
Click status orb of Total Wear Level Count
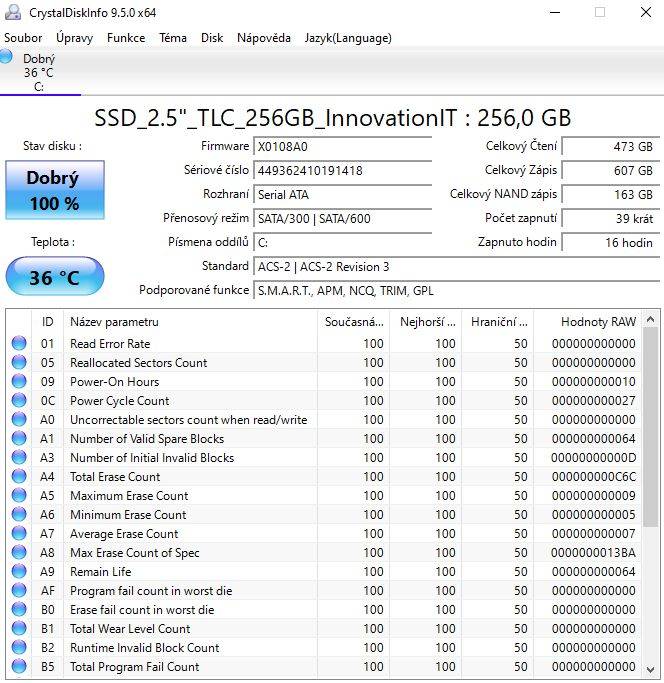coord(19,629)
